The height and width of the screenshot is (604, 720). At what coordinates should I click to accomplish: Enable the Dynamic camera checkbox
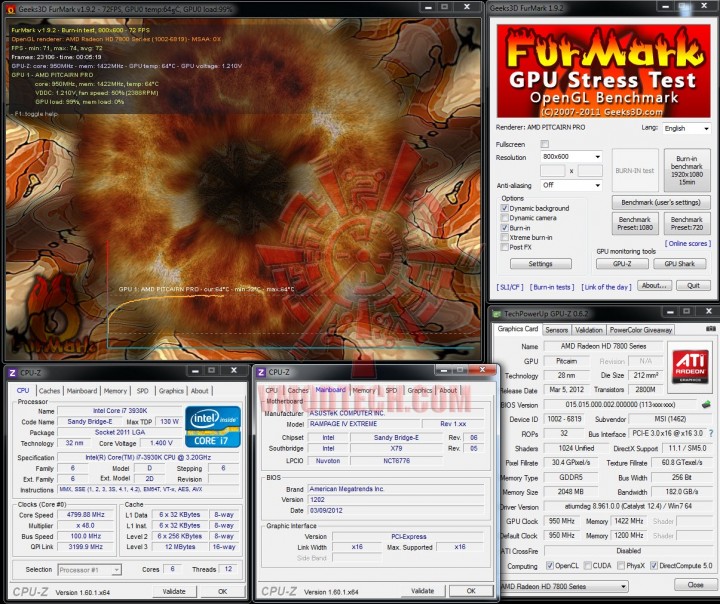tap(504, 218)
